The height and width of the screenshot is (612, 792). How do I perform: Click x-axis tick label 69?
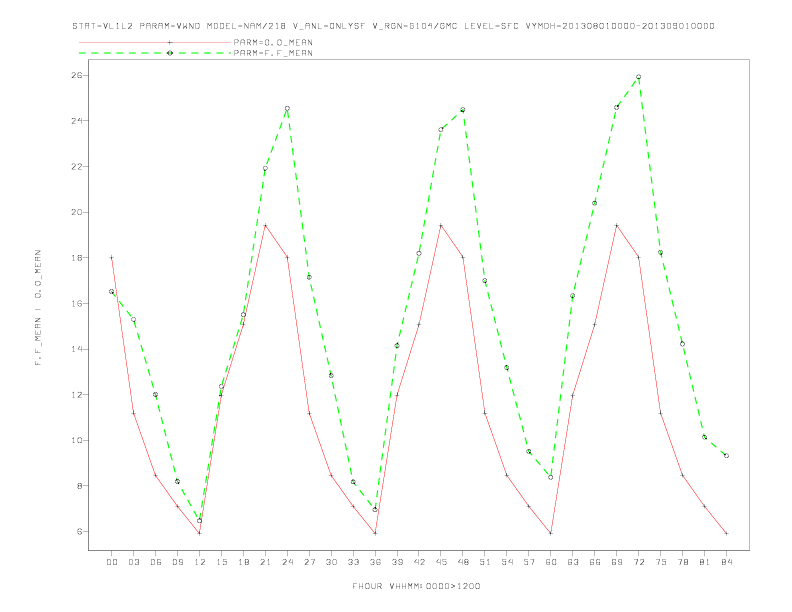point(617,562)
